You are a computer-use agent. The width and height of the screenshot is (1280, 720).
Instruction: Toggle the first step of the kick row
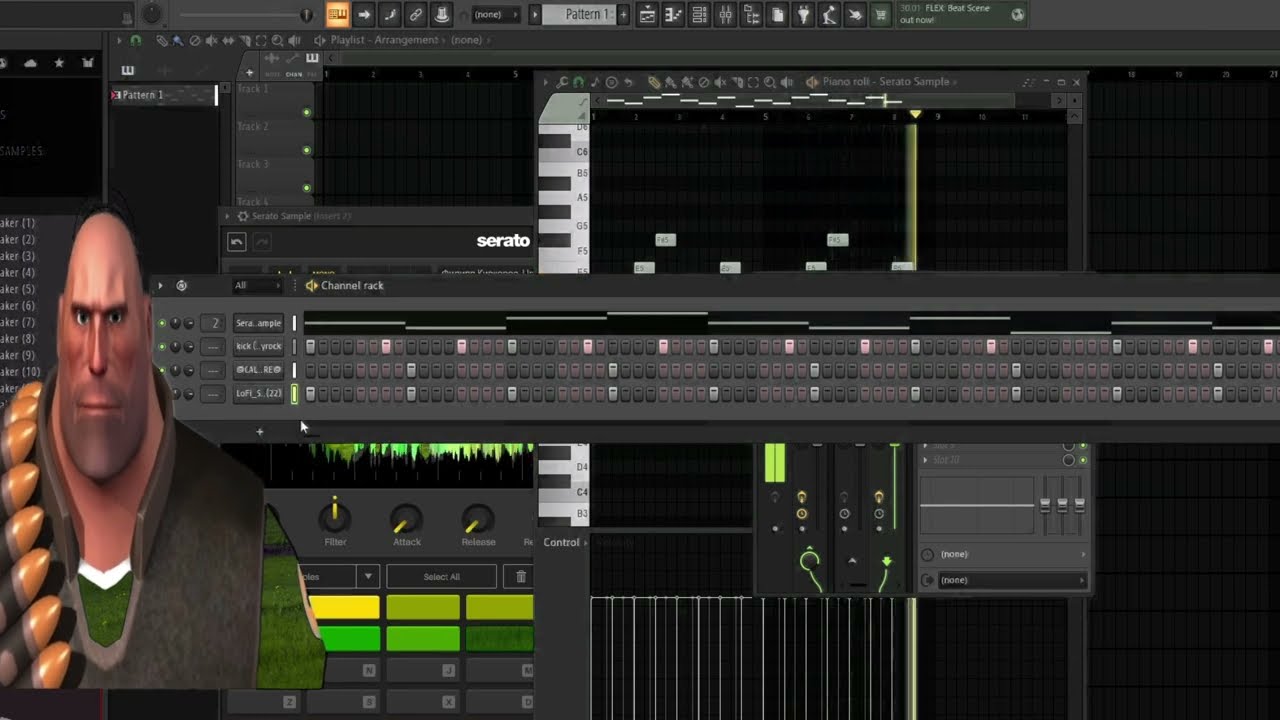pos(310,347)
